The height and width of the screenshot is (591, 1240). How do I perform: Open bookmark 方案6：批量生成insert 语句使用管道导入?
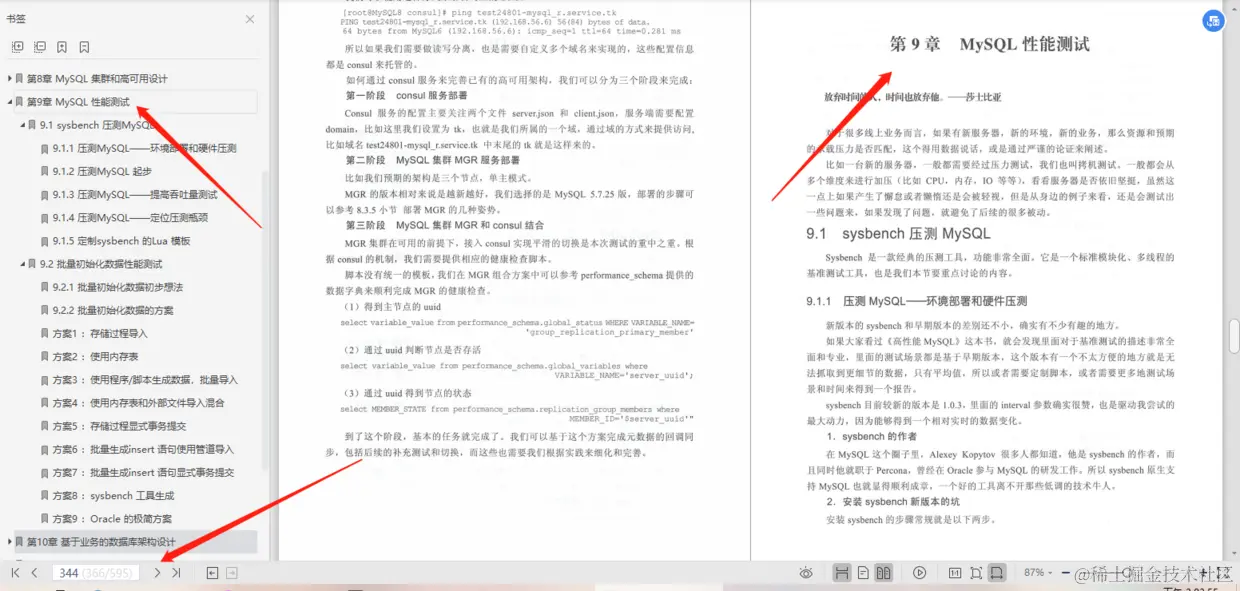point(143,449)
